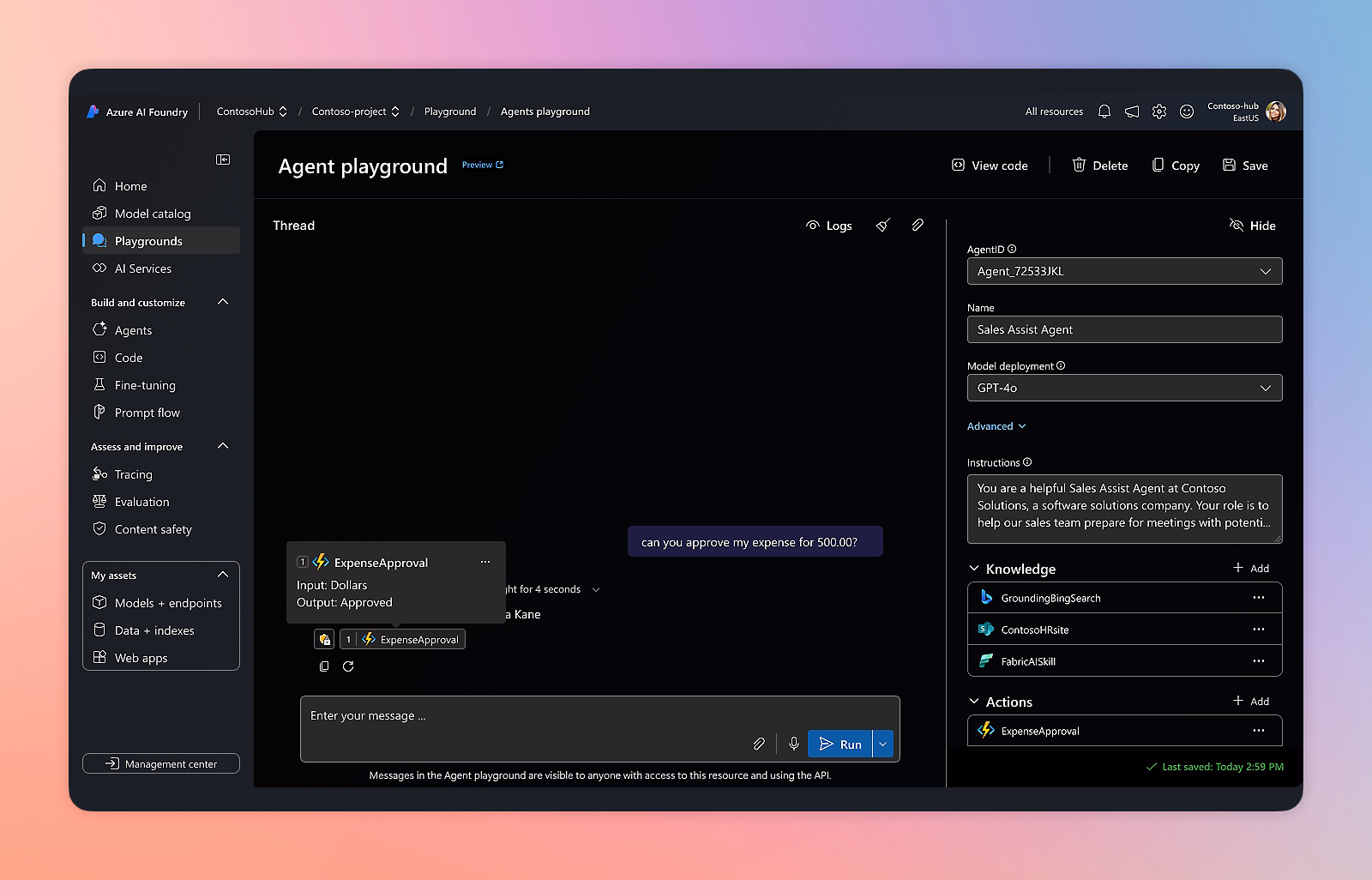Open the AgentID dropdown
This screenshot has width=1372, height=880.
[1124, 271]
